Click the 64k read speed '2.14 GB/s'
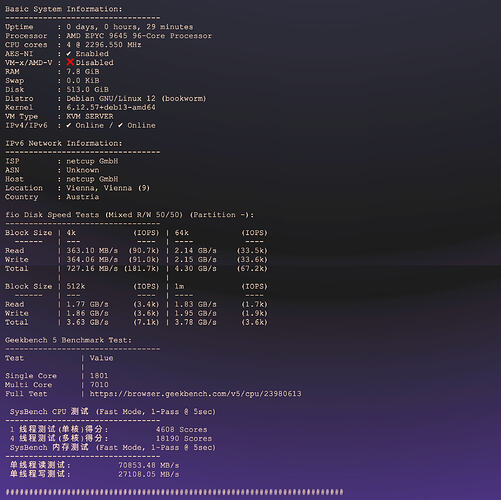The image size is (501, 500). [x=196, y=251]
